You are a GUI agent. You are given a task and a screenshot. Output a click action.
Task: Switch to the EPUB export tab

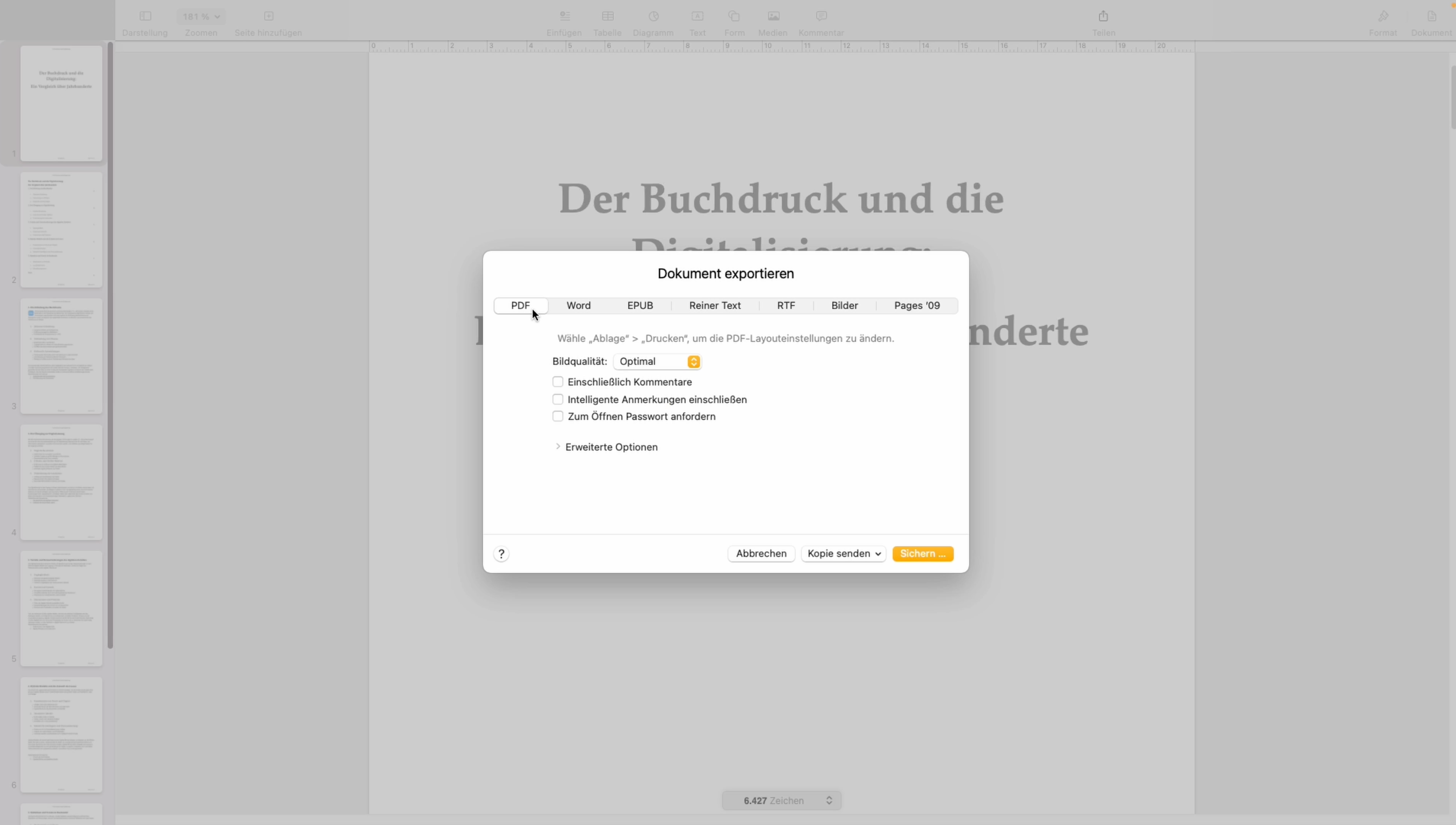pos(640,305)
